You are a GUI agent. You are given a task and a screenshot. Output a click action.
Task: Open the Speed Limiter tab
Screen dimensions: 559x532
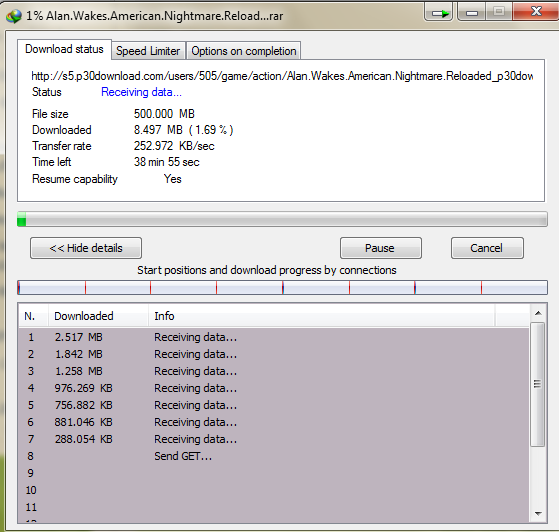tap(148, 51)
